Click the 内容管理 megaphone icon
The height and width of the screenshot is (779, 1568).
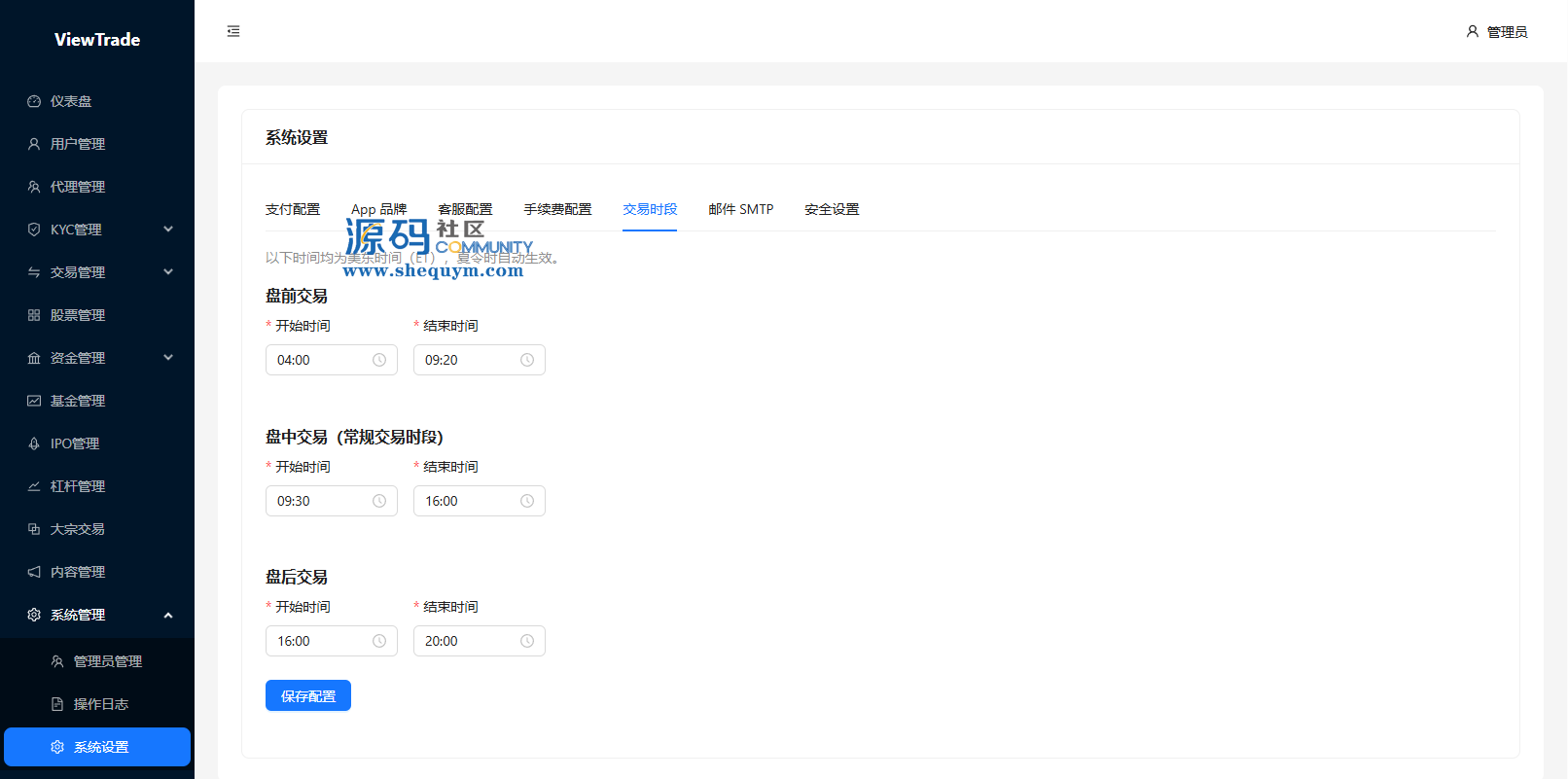tap(34, 572)
